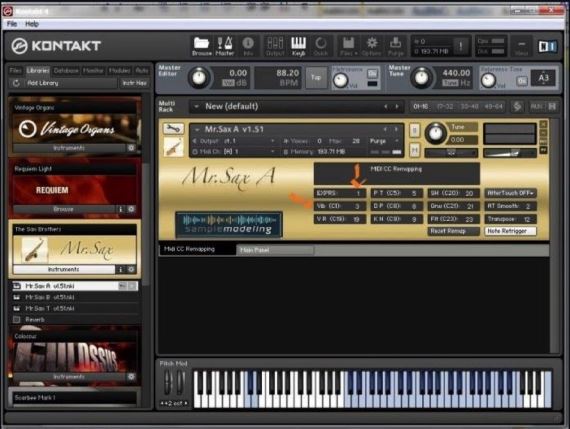Open Vintage Organs library gear options

[x=131, y=148]
